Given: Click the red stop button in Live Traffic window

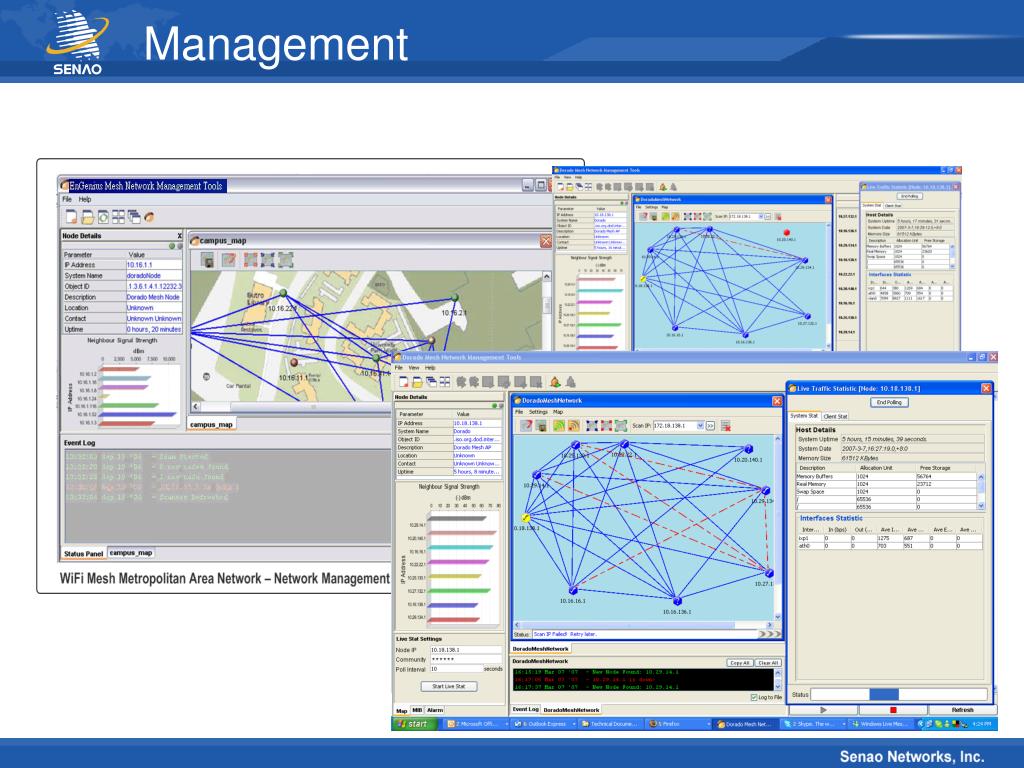Looking at the screenshot, I should tap(893, 709).
